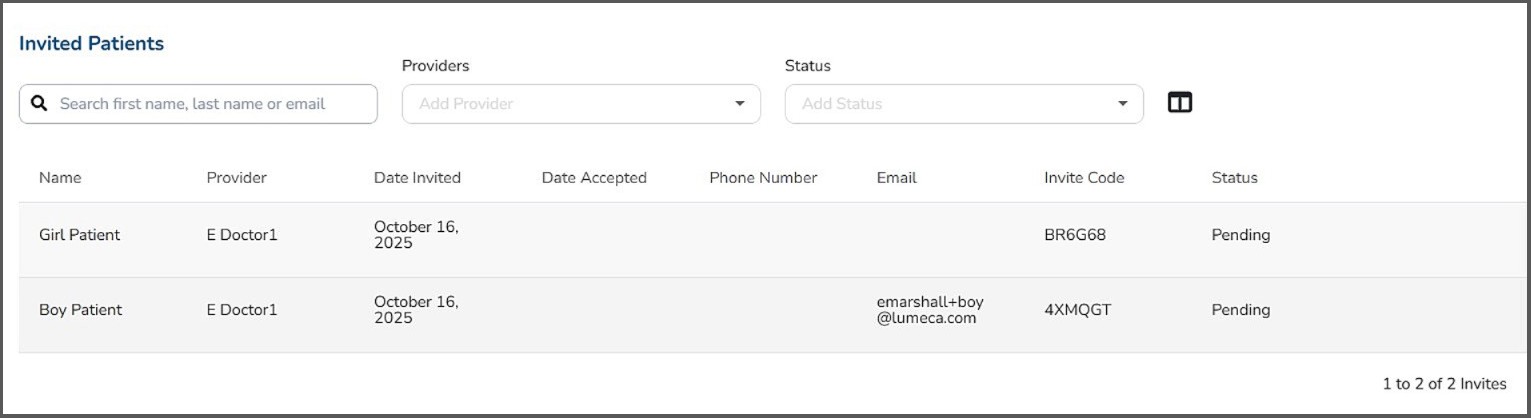Screen dimensions: 1531x418
Task: Click the Add Status combo box
Action: point(948,104)
